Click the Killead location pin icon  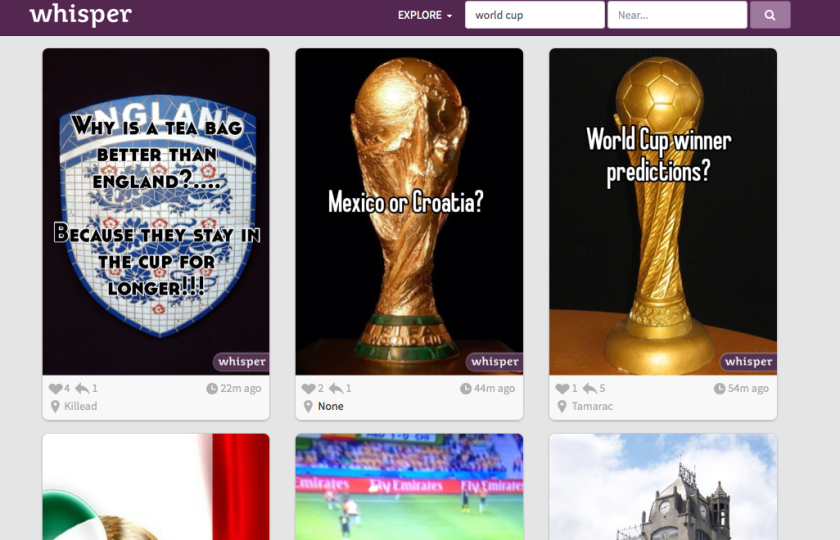55,406
